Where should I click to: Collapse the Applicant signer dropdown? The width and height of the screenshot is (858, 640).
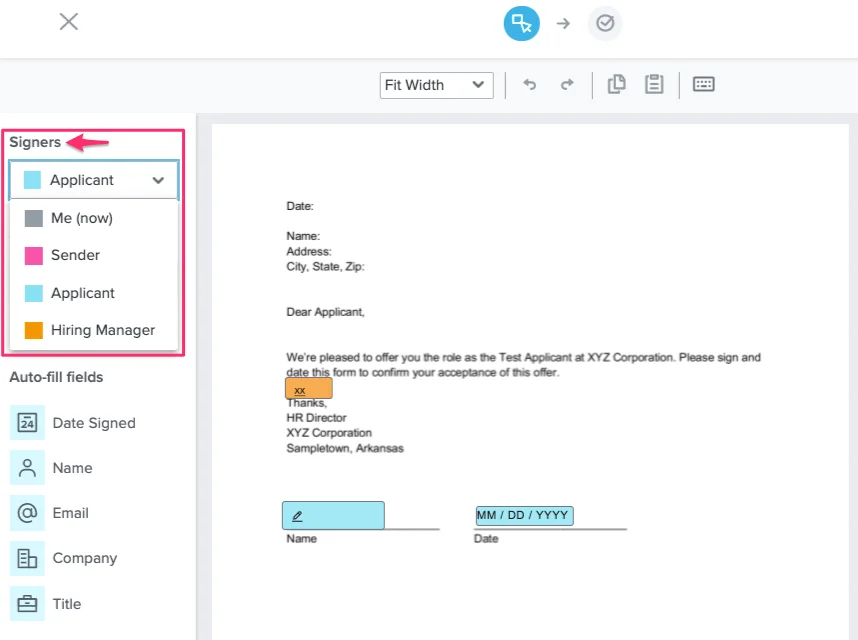pyautogui.click(x=94, y=180)
